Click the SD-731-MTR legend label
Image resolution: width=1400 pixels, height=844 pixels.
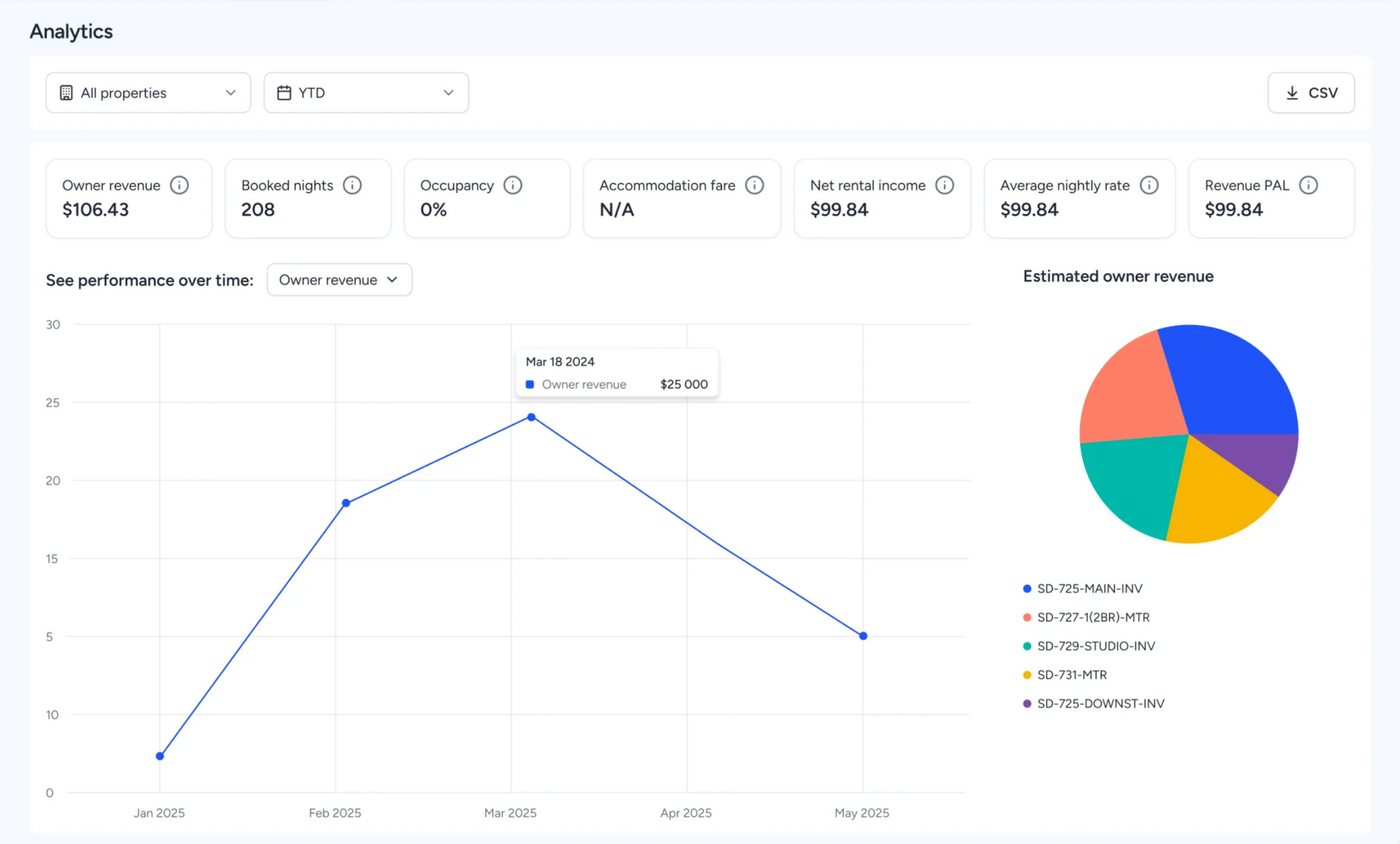tap(1071, 675)
